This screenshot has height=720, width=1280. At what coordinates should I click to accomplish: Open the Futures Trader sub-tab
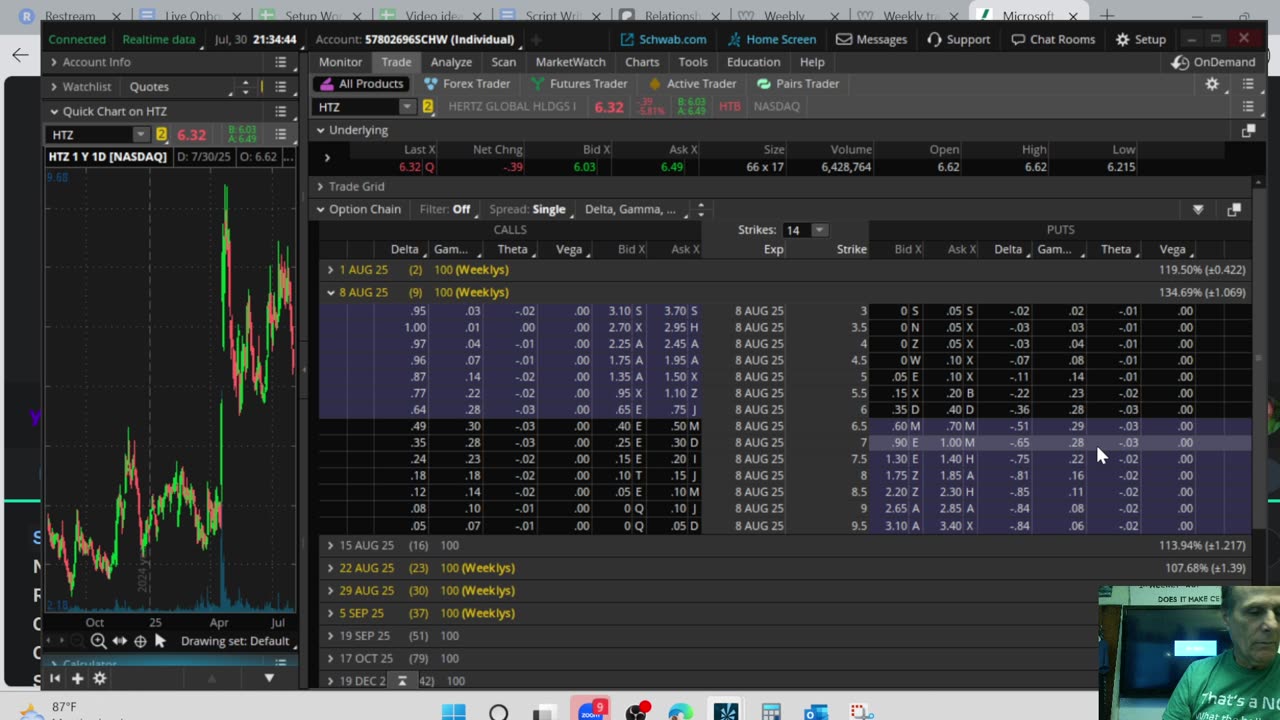[x=578, y=84]
